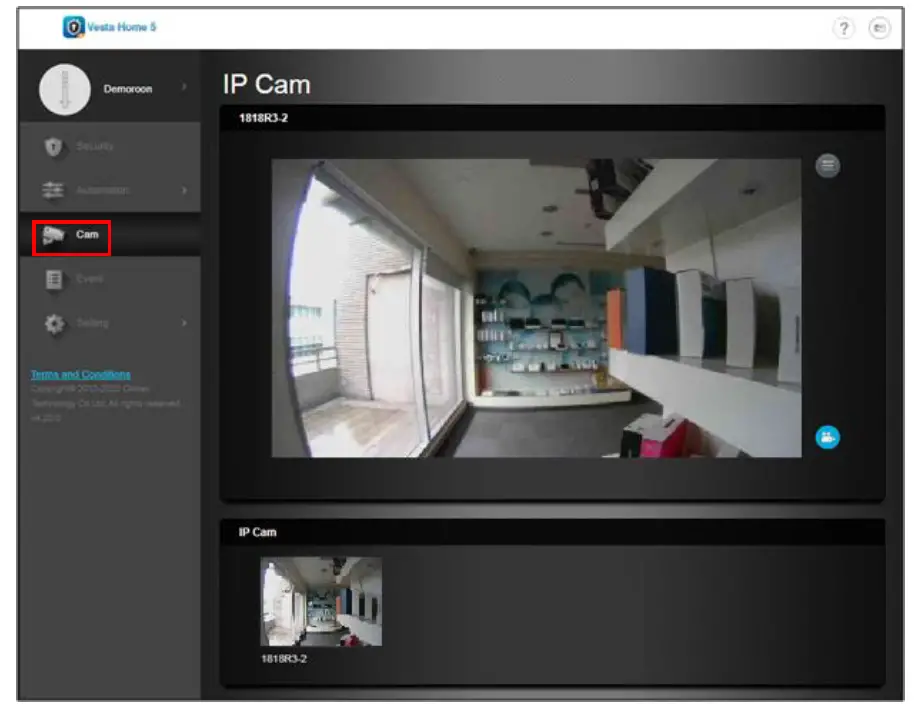Click the blue record video icon

[828, 437]
